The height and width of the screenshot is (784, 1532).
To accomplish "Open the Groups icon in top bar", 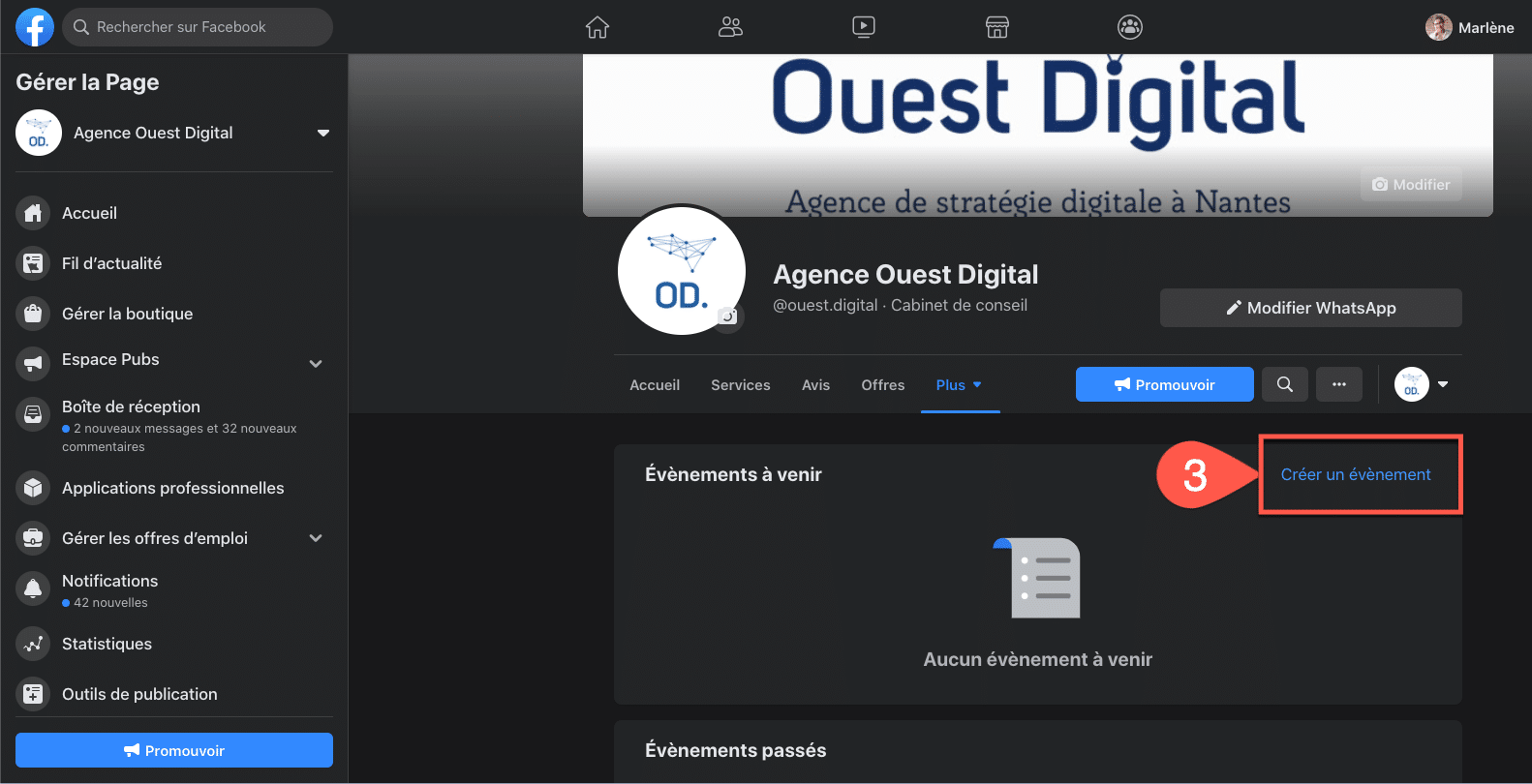I will 1130,27.
